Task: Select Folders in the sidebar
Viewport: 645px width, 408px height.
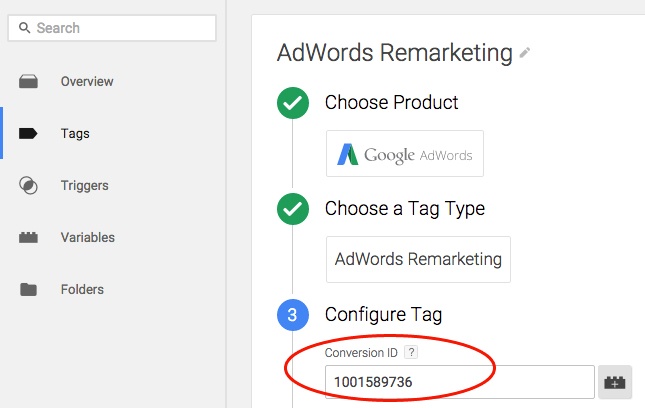Action: [x=82, y=290]
